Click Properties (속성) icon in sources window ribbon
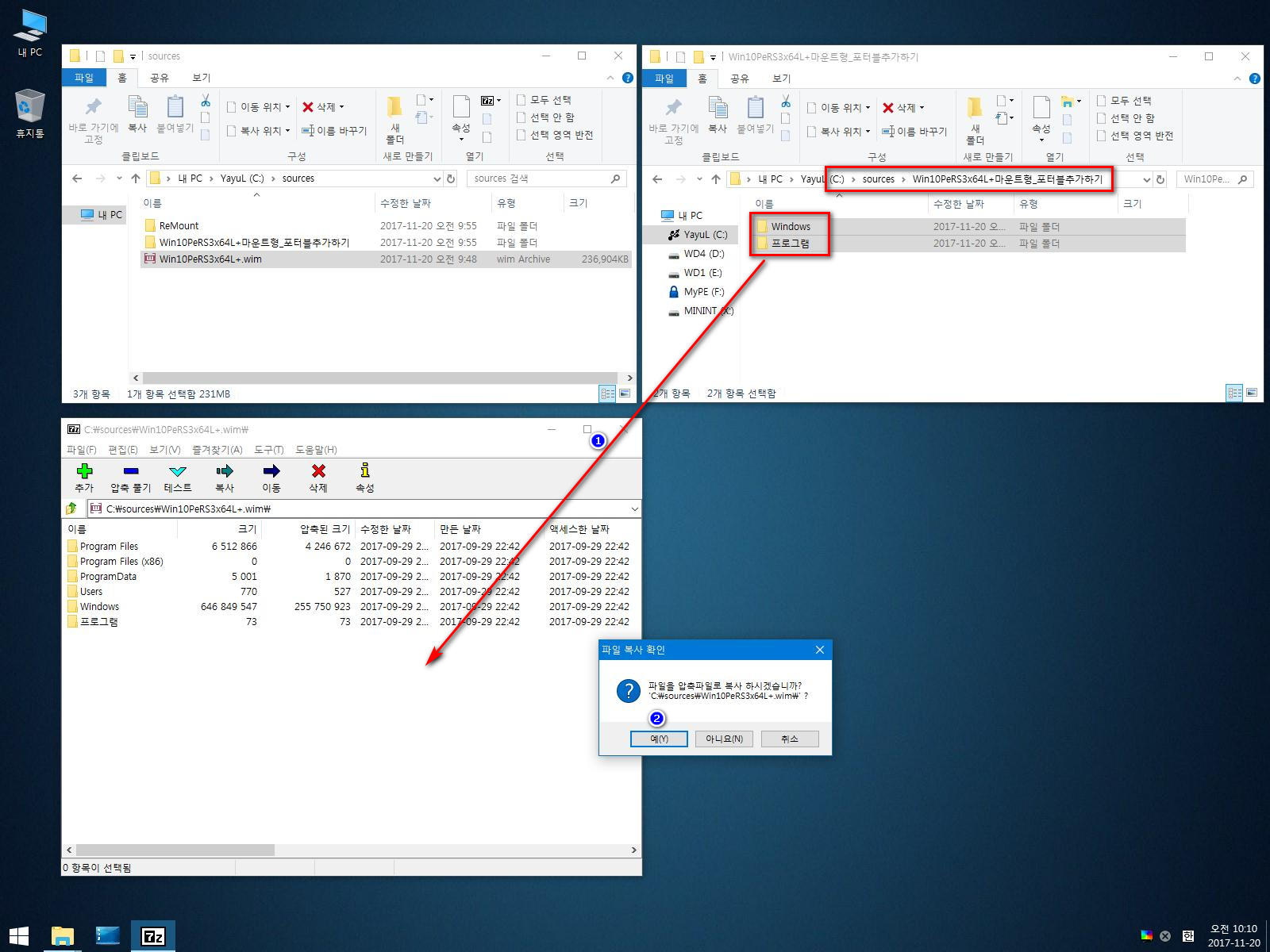Image resolution: width=1270 pixels, height=952 pixels. click(x=461, y=107)
